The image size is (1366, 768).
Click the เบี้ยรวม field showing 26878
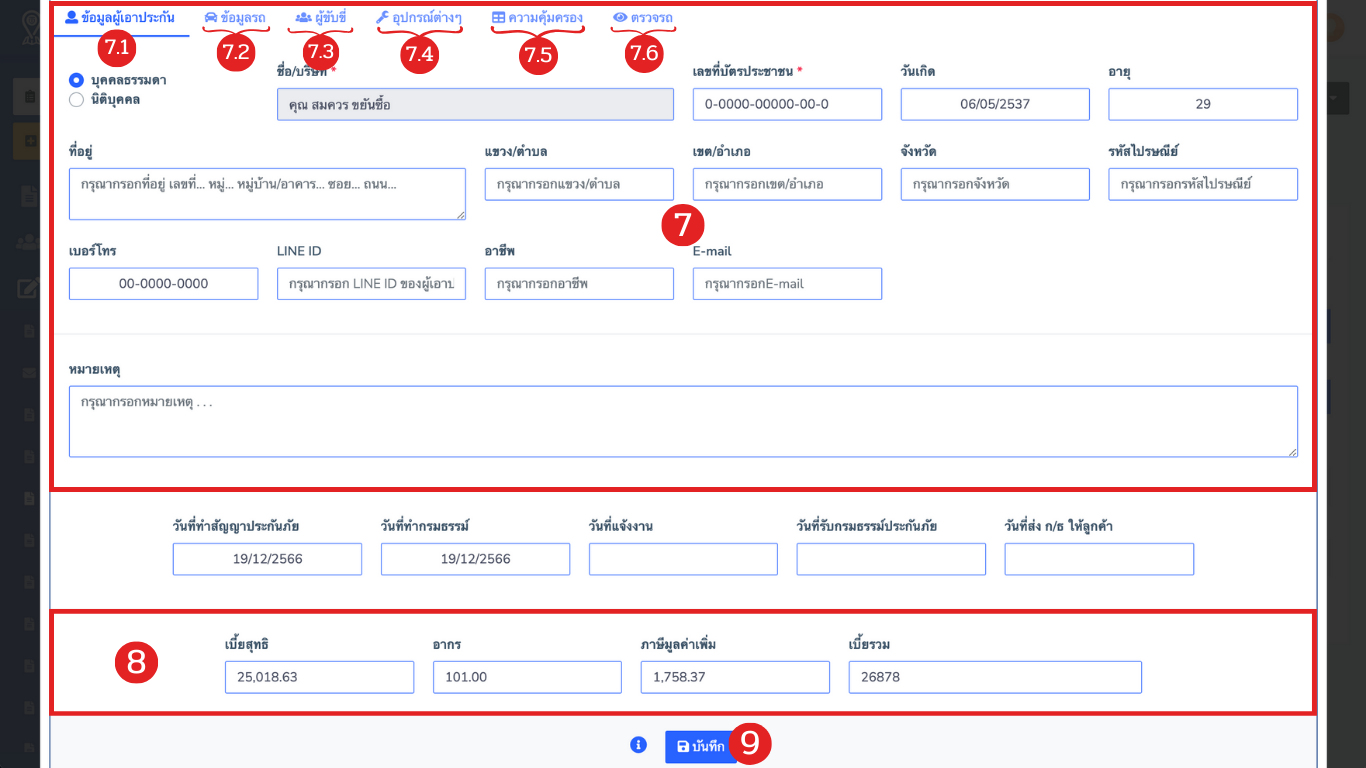coord(995,677)
